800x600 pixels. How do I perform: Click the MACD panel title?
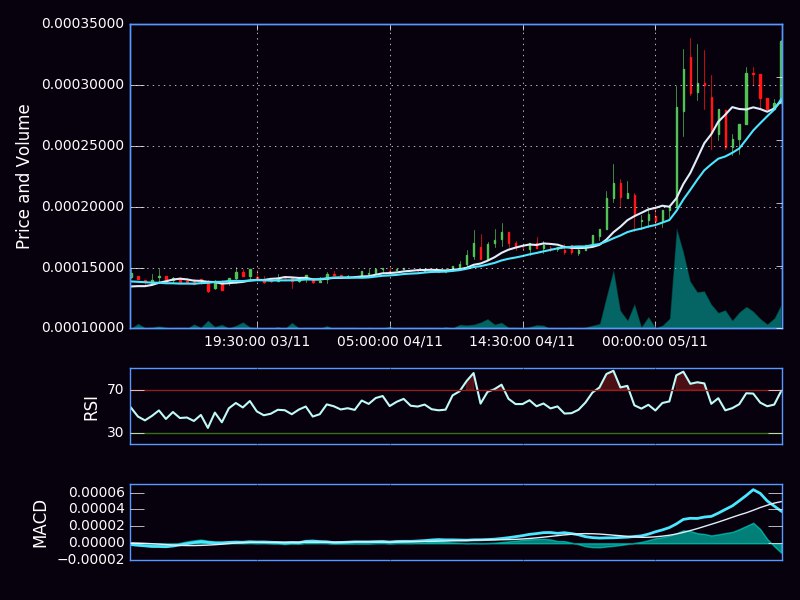39,524
